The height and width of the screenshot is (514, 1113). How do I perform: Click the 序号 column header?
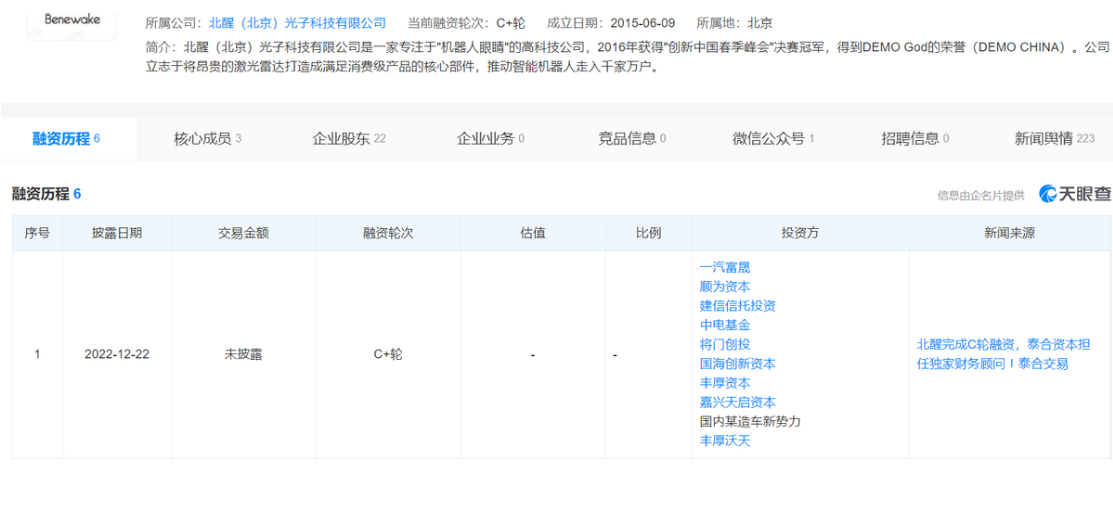click(x=37, y=233)
